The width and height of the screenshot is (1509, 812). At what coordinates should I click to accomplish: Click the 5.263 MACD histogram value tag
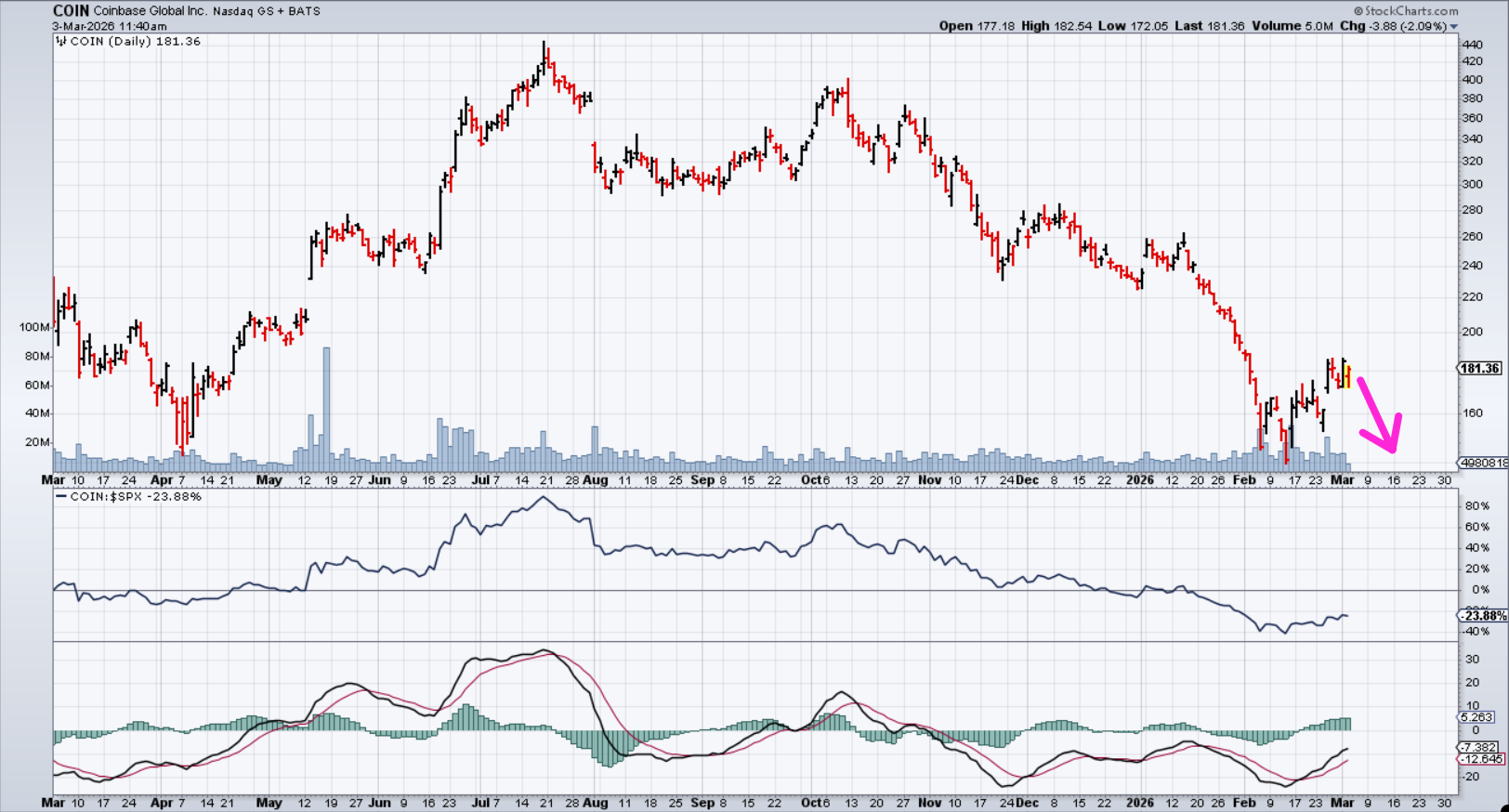(x=1477, y=717)
